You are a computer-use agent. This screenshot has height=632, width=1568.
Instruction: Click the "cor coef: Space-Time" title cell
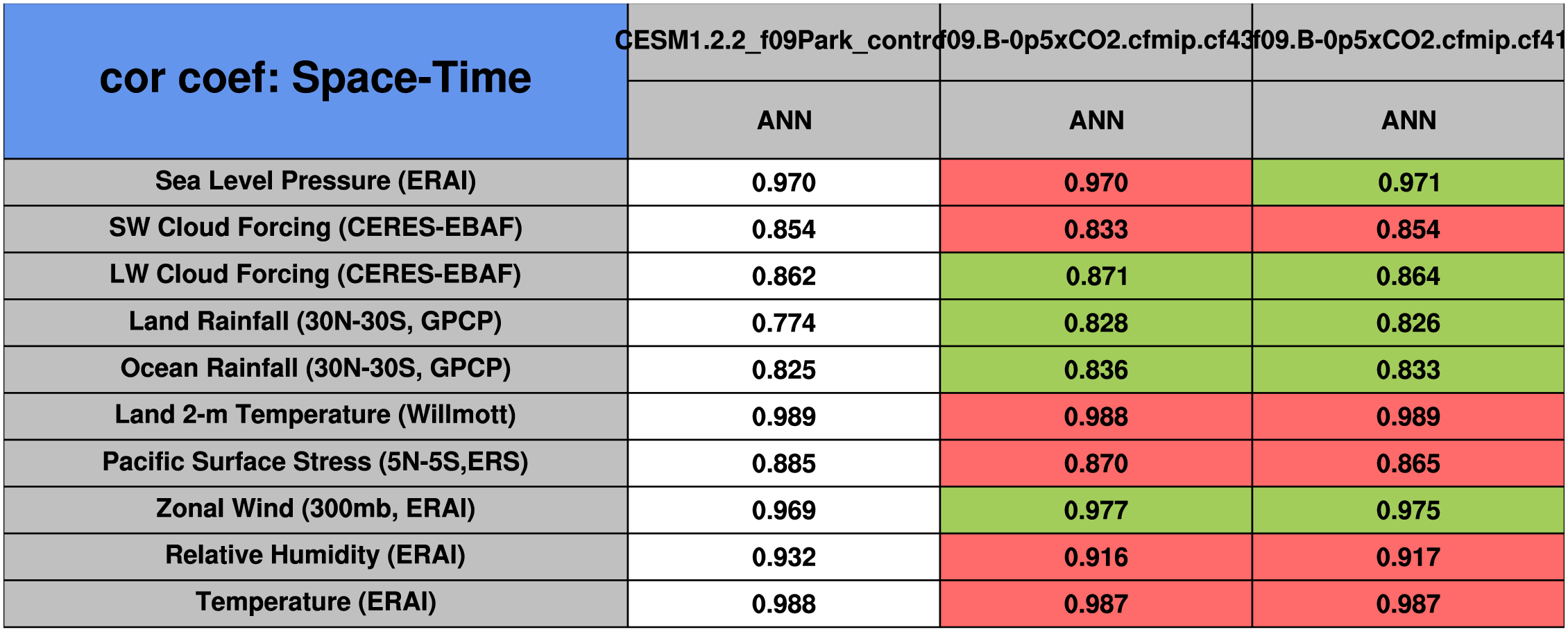coord(316,78)
